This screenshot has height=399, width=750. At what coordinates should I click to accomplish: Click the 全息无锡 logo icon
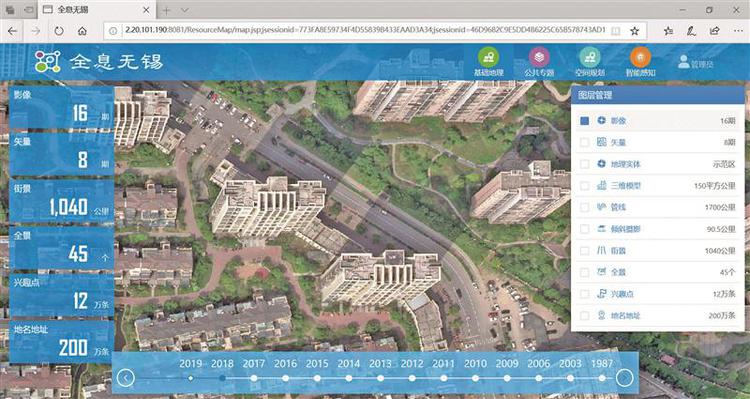pos(48,62)
